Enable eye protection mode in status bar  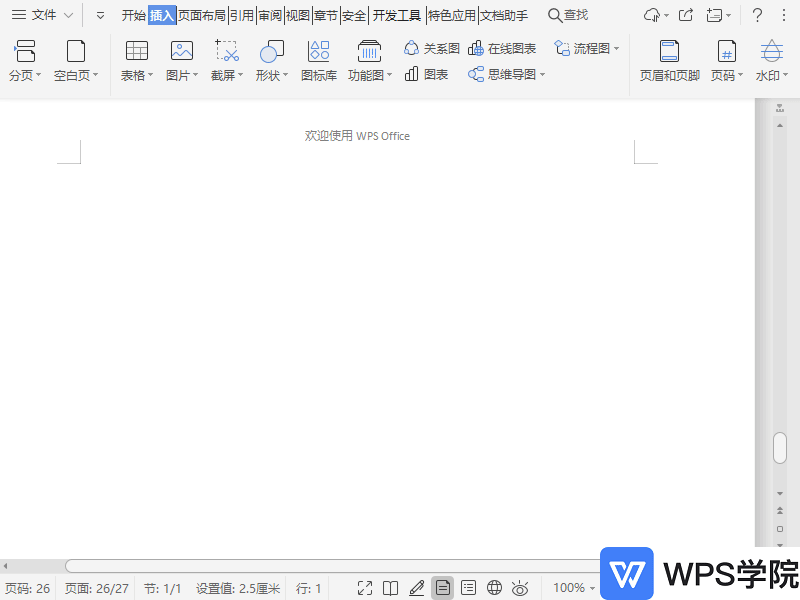point(520,588)
